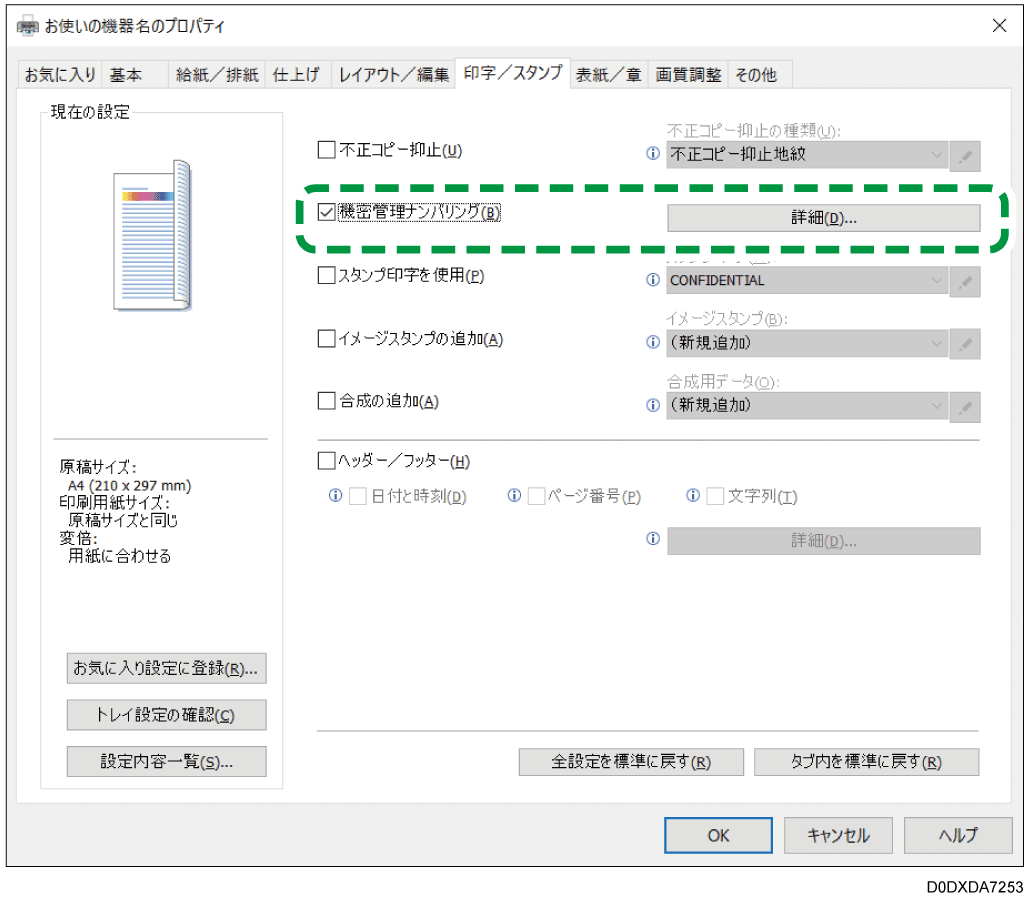Click the 全設定を標準に戻す button
1028x900 pixels.
coord(630,761)
